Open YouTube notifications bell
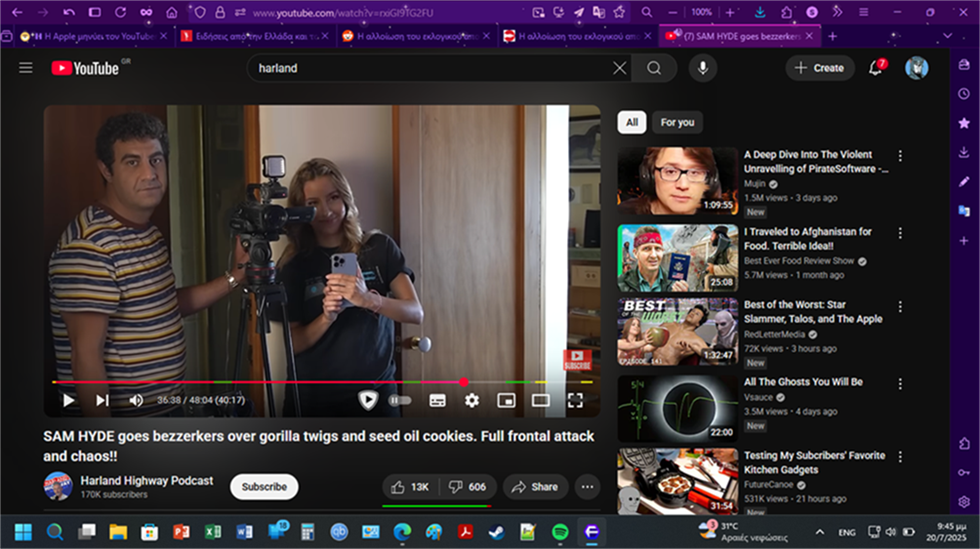Viewport: 980px width, 549px height. tap(876, 68)
